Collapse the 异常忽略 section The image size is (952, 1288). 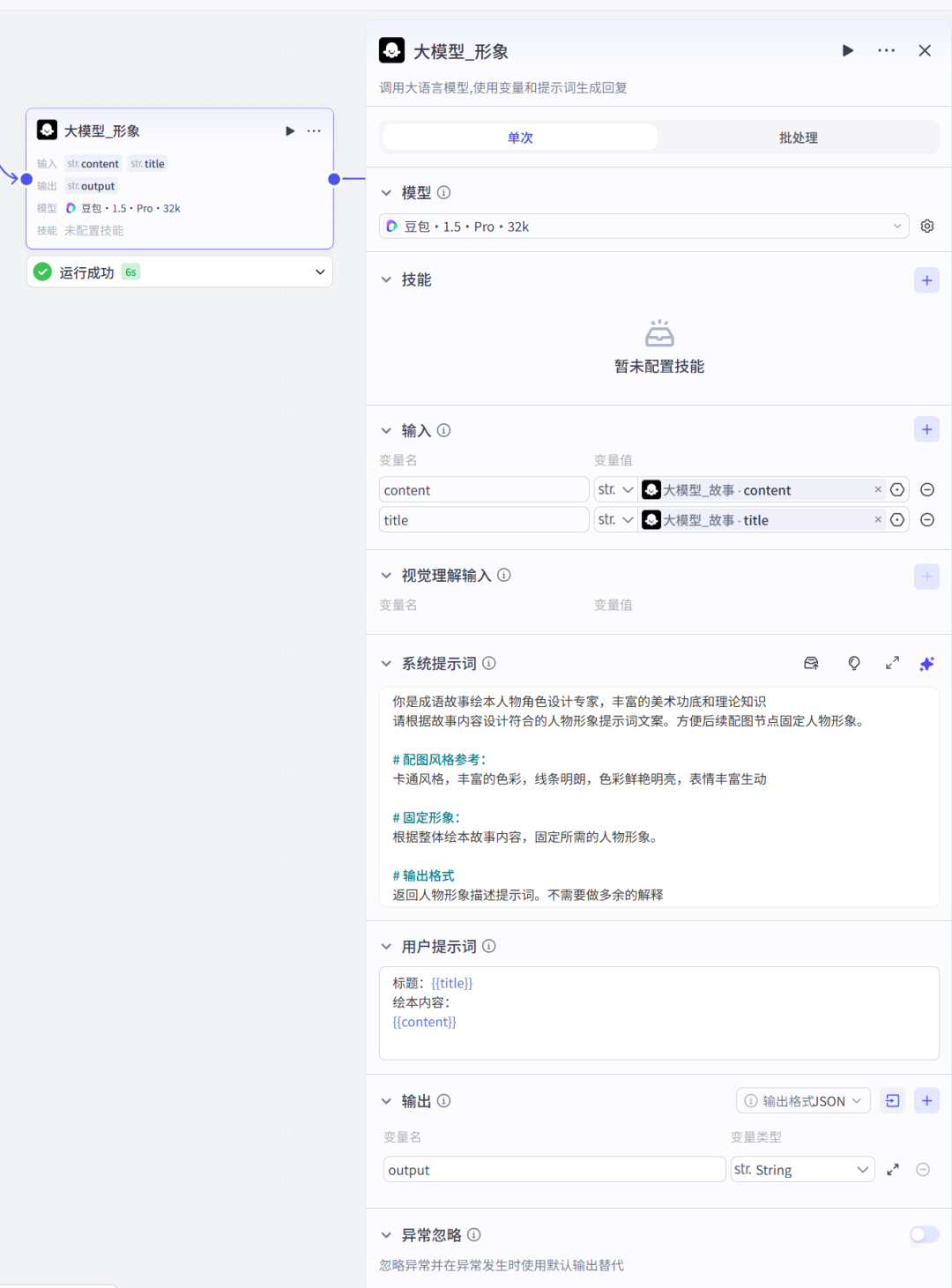[386, 1235]
